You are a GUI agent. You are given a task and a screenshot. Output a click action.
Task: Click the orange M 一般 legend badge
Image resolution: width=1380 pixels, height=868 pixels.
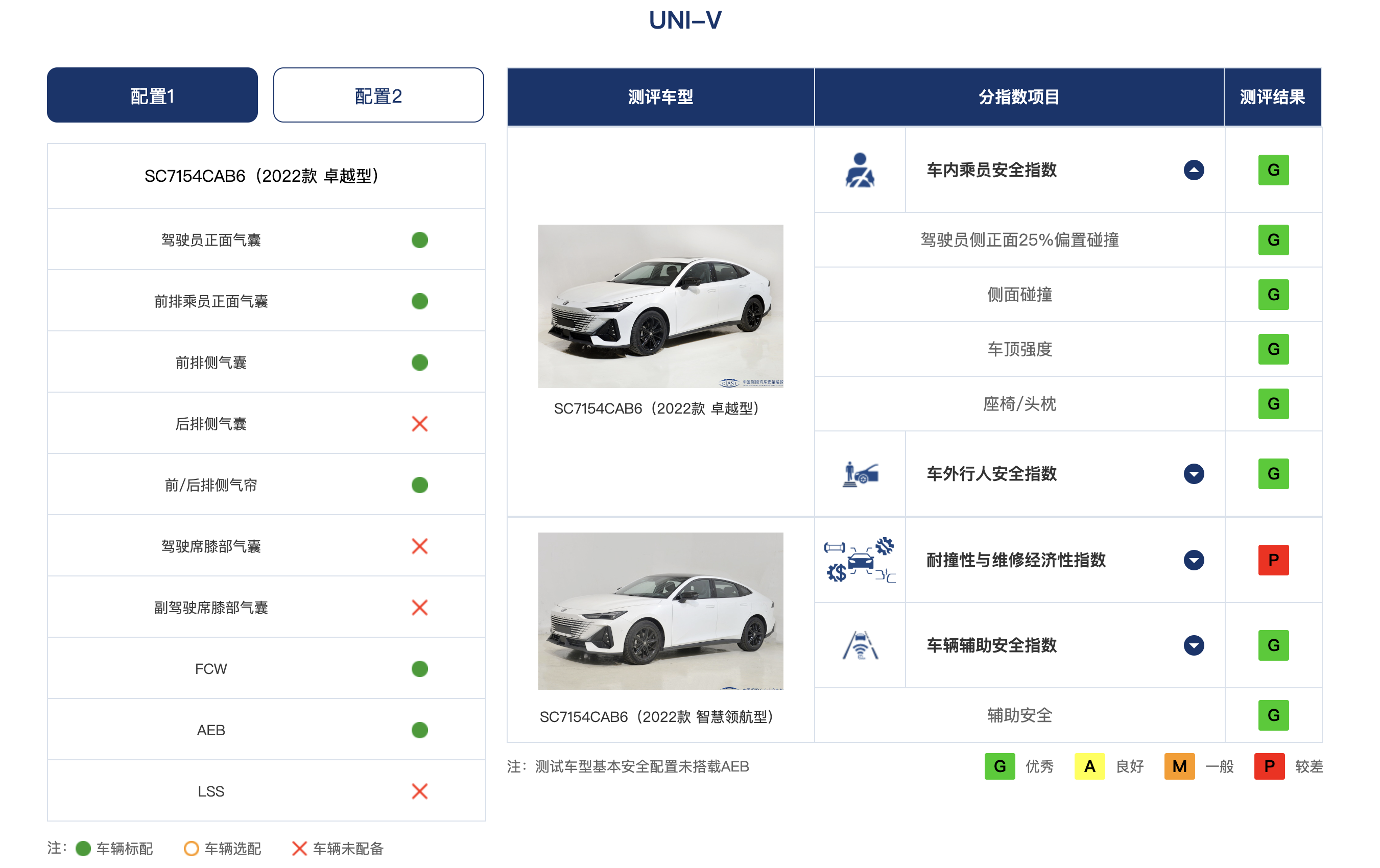(x=1179, y=766)
